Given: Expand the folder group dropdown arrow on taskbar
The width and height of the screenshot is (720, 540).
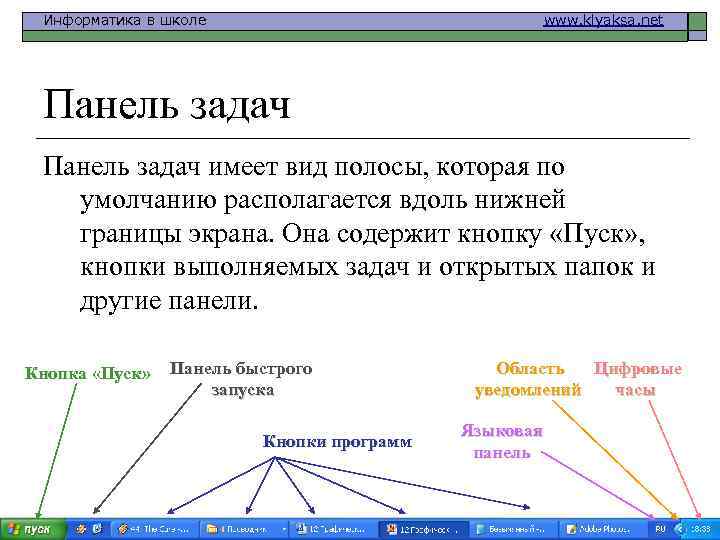Looking at the screenshot, I should point(284,530).
